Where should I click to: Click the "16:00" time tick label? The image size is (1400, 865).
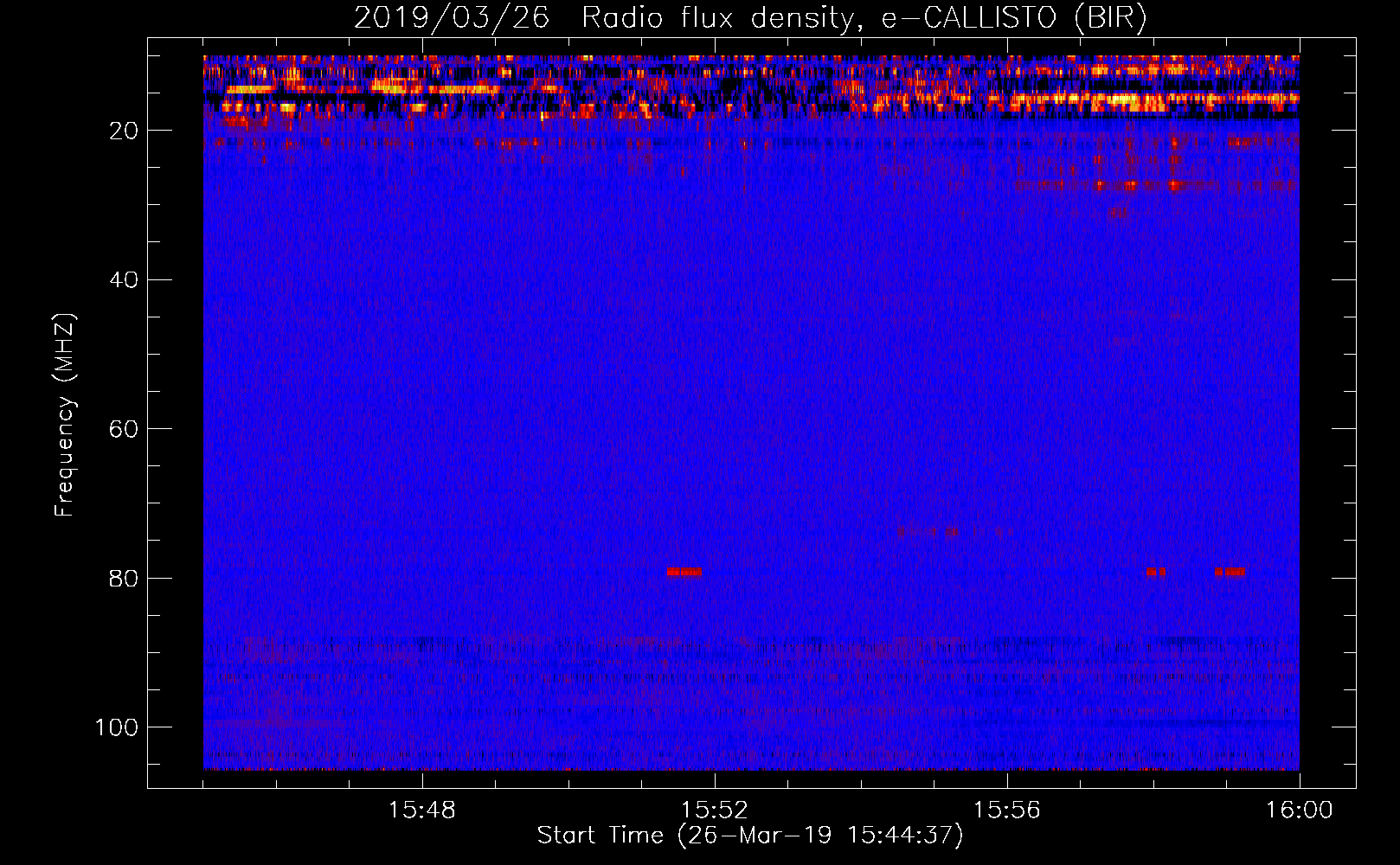pos(1300,811)
